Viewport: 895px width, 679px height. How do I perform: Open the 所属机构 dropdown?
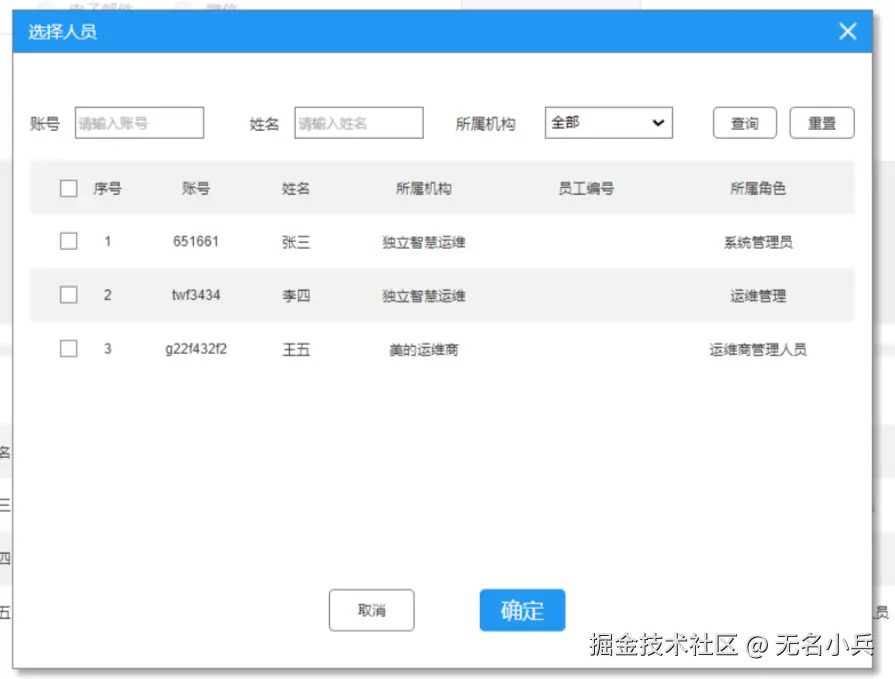[608, 123]
